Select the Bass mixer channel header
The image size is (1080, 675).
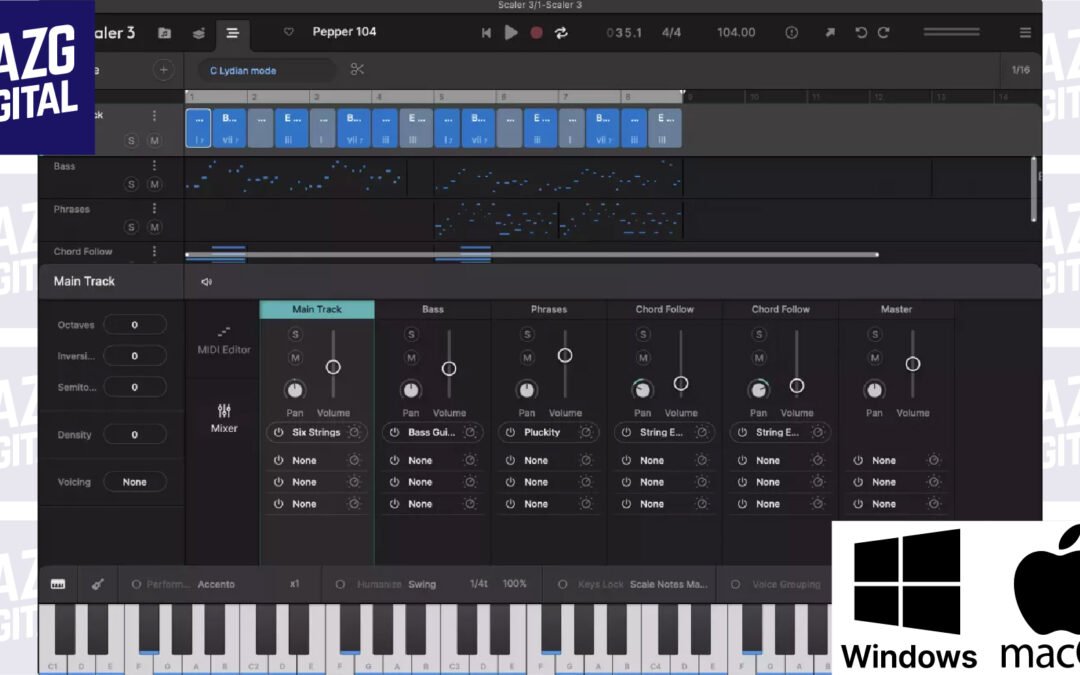click(x=433, y=309)
